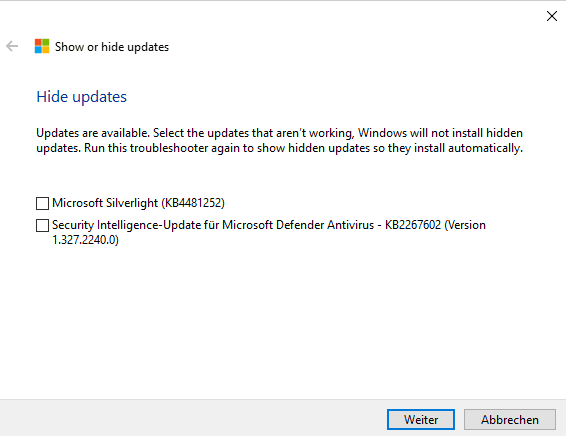Check the Microsoft Silverlight (KB4481252) checkbox
Viewport: 566px width, 436px height.
tap(42, 203)
